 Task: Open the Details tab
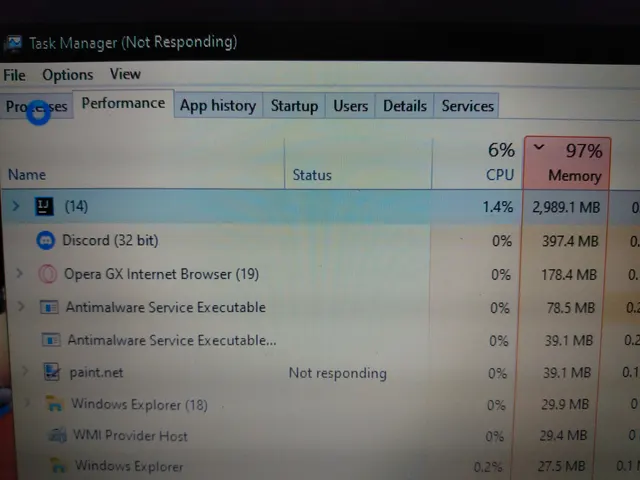(404, 106)
